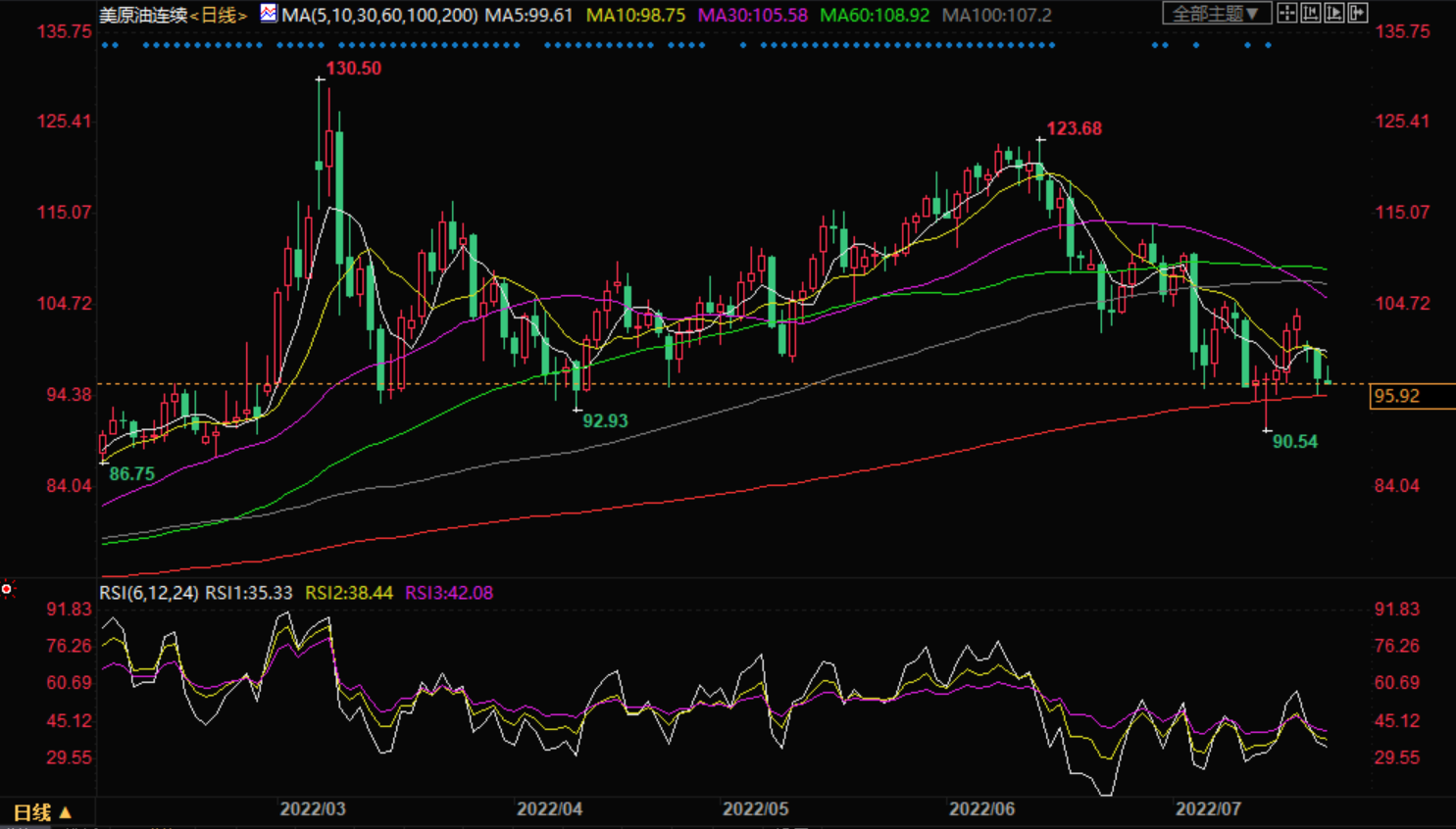Click the shrink-chart axis icon in toolbar
The height and width of the screenshot is (829, 1456).
pyautogui.click(x=1311, y=13)
